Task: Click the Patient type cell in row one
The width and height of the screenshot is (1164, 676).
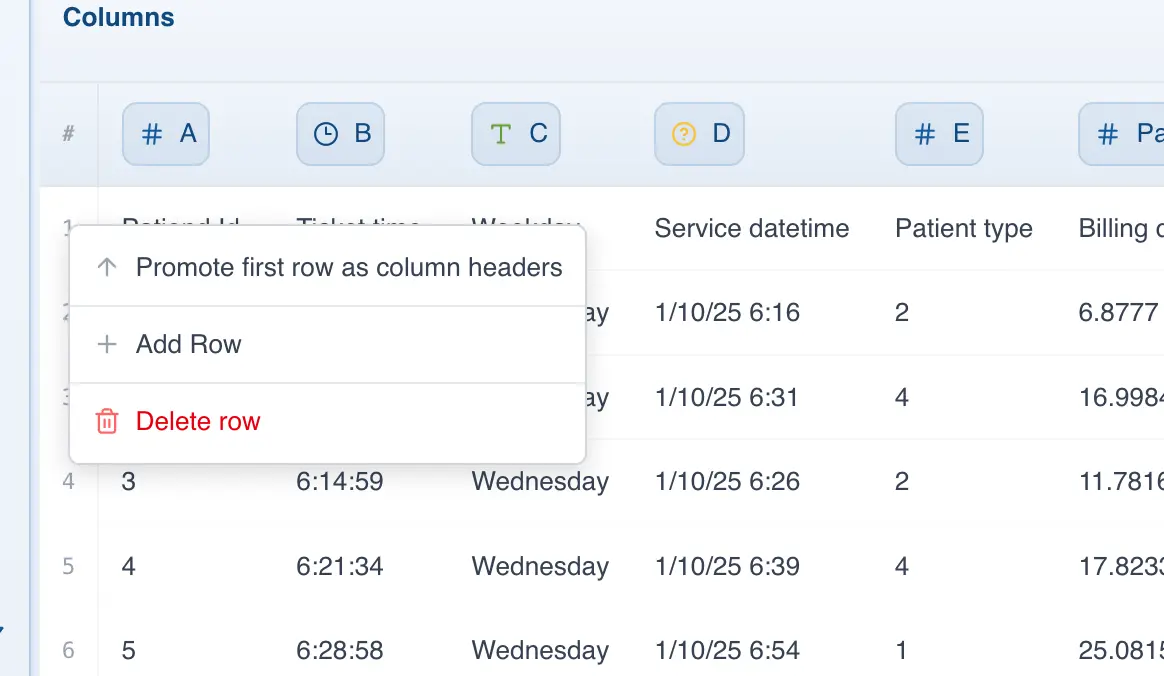Action: [963, 229]
